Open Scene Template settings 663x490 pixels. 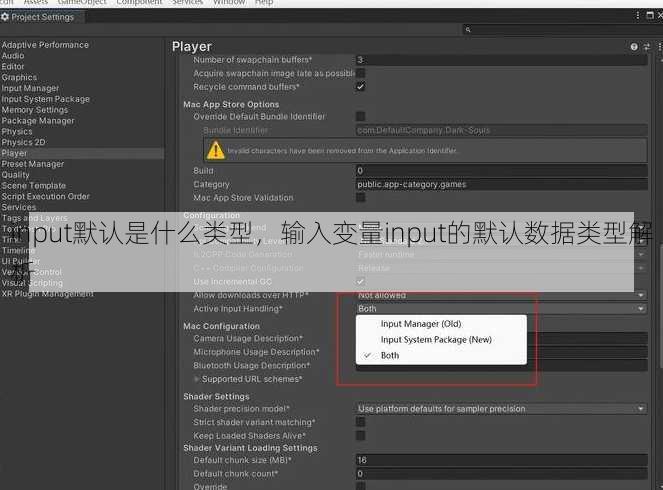pos(34,186)
